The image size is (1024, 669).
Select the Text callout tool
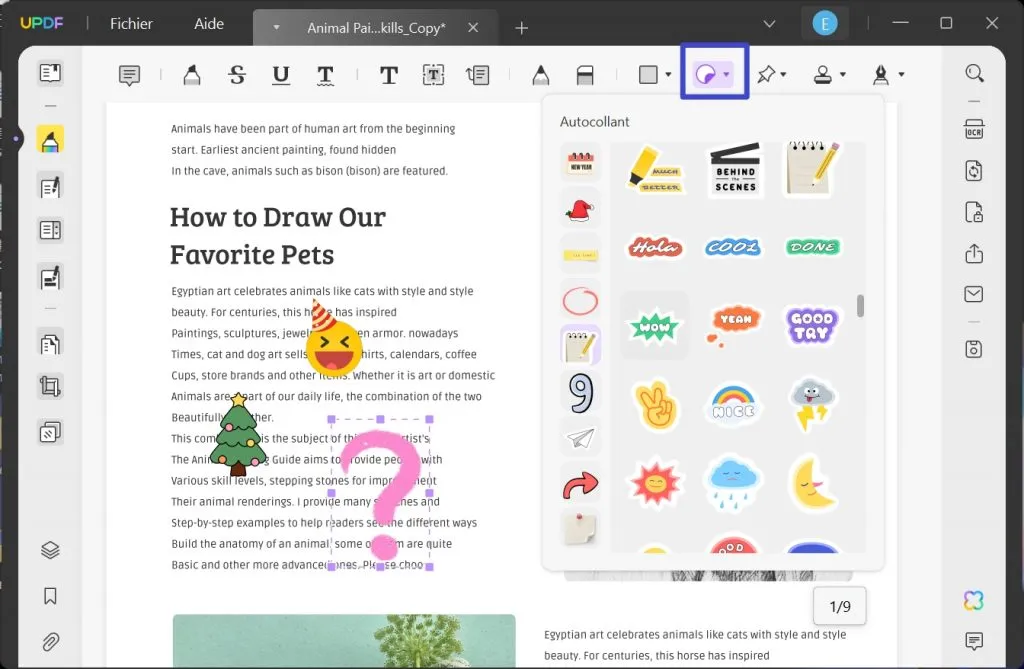(x=477, y=75)
